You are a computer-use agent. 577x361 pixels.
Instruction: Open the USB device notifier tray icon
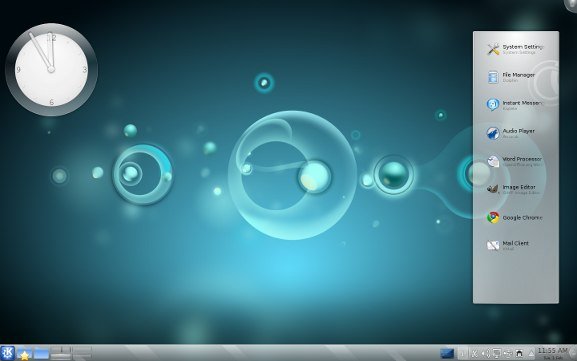tap(508, 354)
